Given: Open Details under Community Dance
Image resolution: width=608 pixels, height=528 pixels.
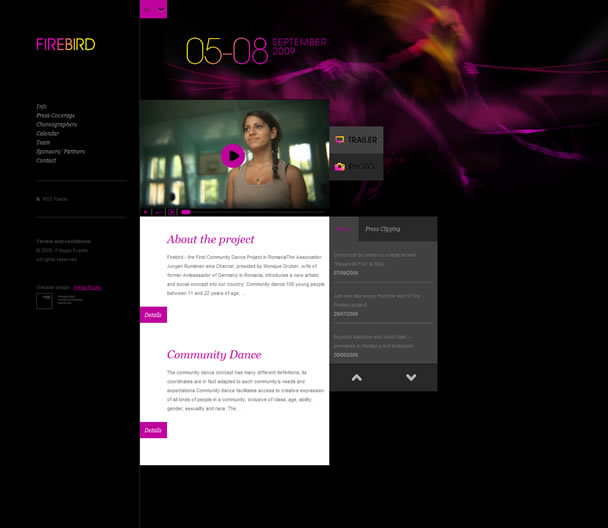Looking at the screenshot, I should 153,430.
